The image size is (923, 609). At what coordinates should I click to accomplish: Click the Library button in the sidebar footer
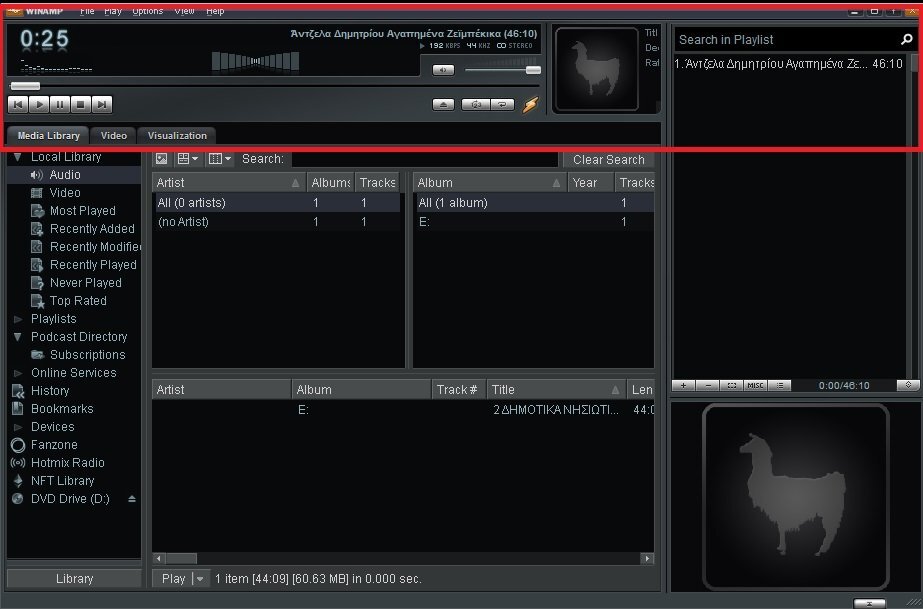[74, 578]
